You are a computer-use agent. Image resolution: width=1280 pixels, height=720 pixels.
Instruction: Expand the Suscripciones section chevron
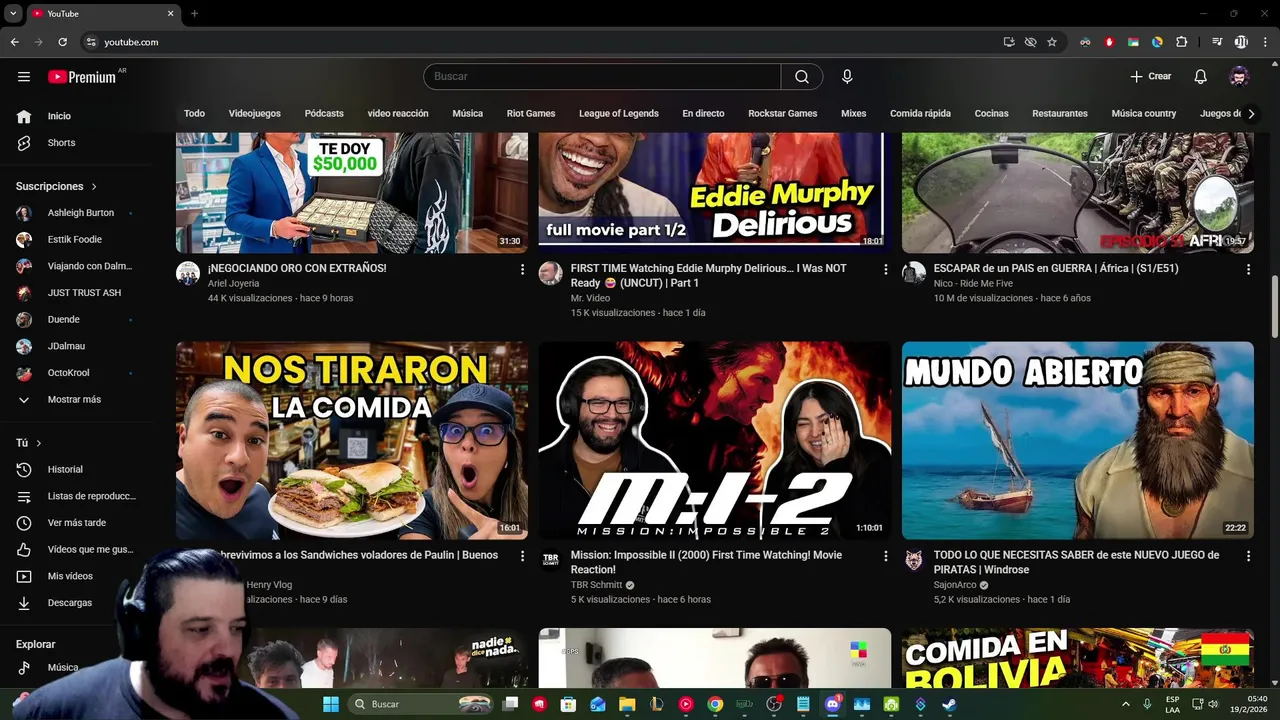[95, 187]
